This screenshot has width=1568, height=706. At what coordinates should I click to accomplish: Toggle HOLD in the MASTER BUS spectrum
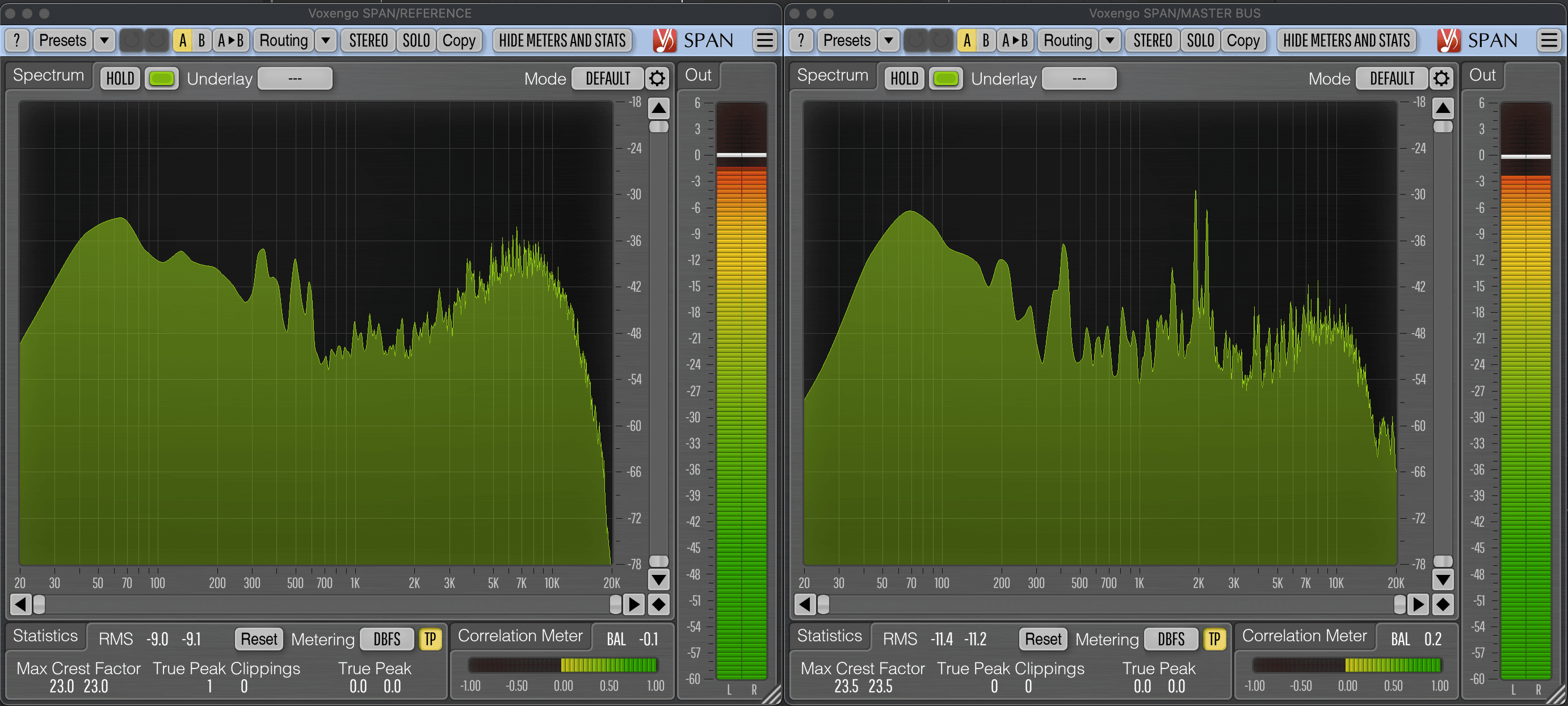(904, 78)
